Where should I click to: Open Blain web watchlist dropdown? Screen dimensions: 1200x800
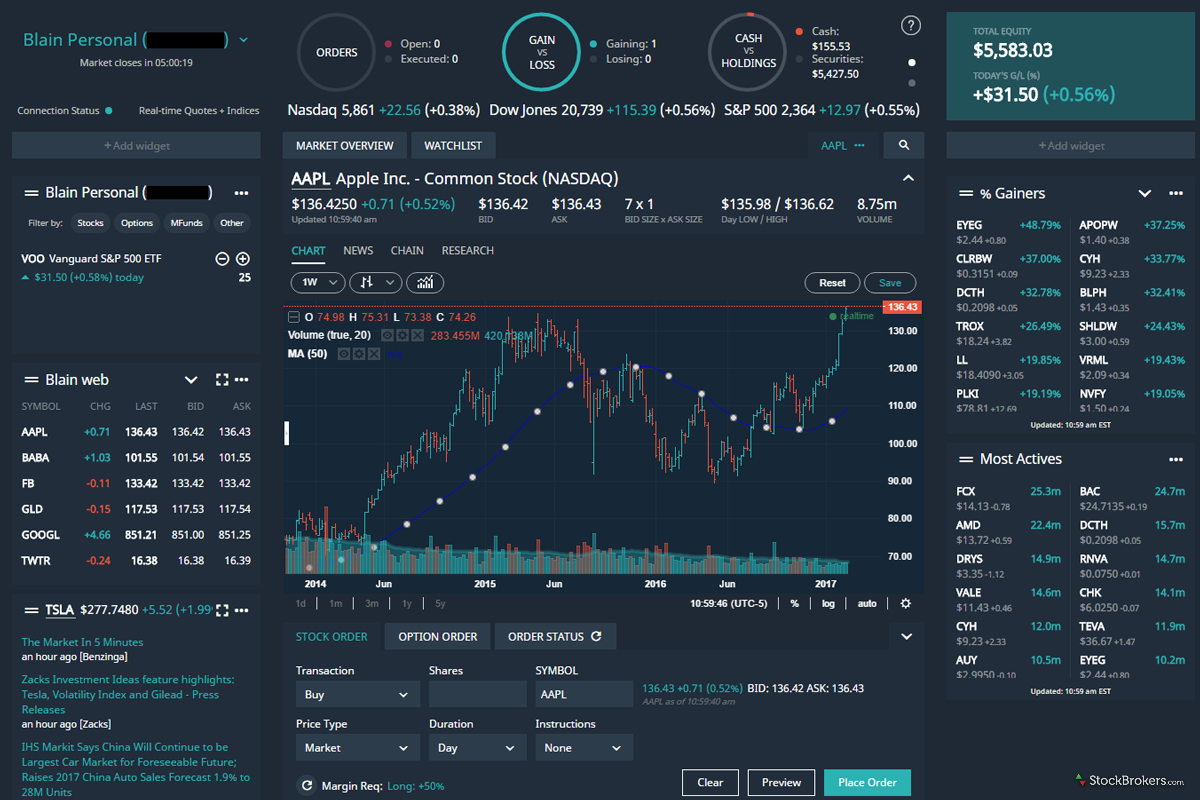click(x=191, y=380)
